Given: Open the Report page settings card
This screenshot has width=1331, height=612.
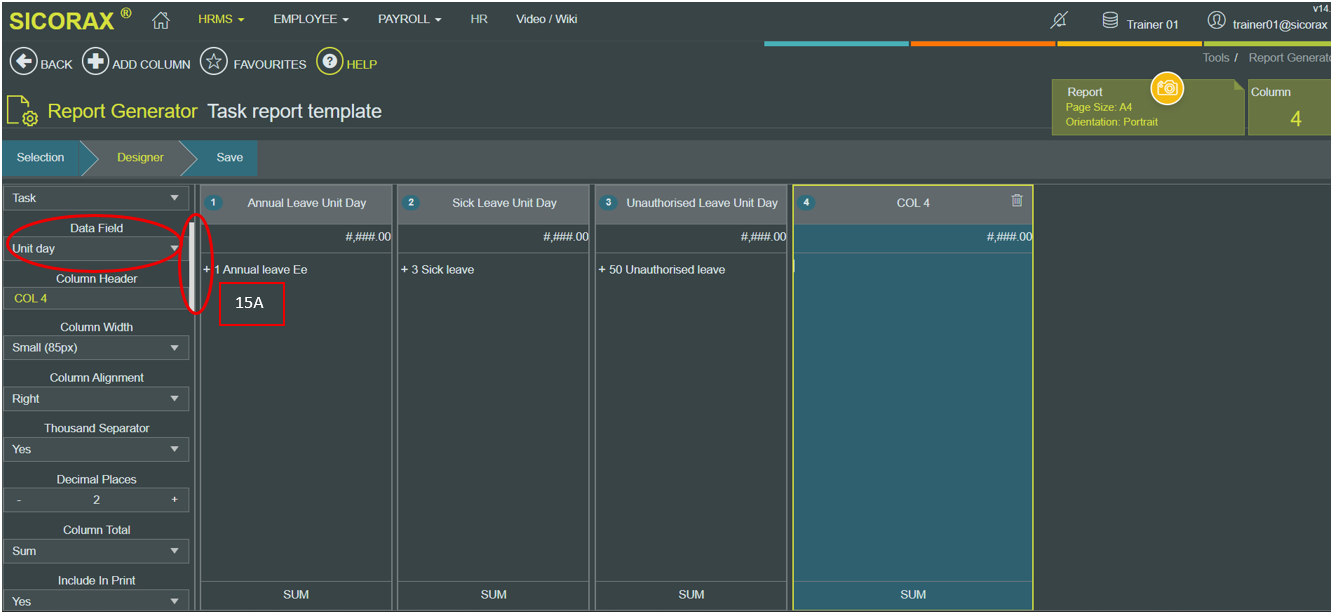Looking at the screenshot, I should [1148, 107].
